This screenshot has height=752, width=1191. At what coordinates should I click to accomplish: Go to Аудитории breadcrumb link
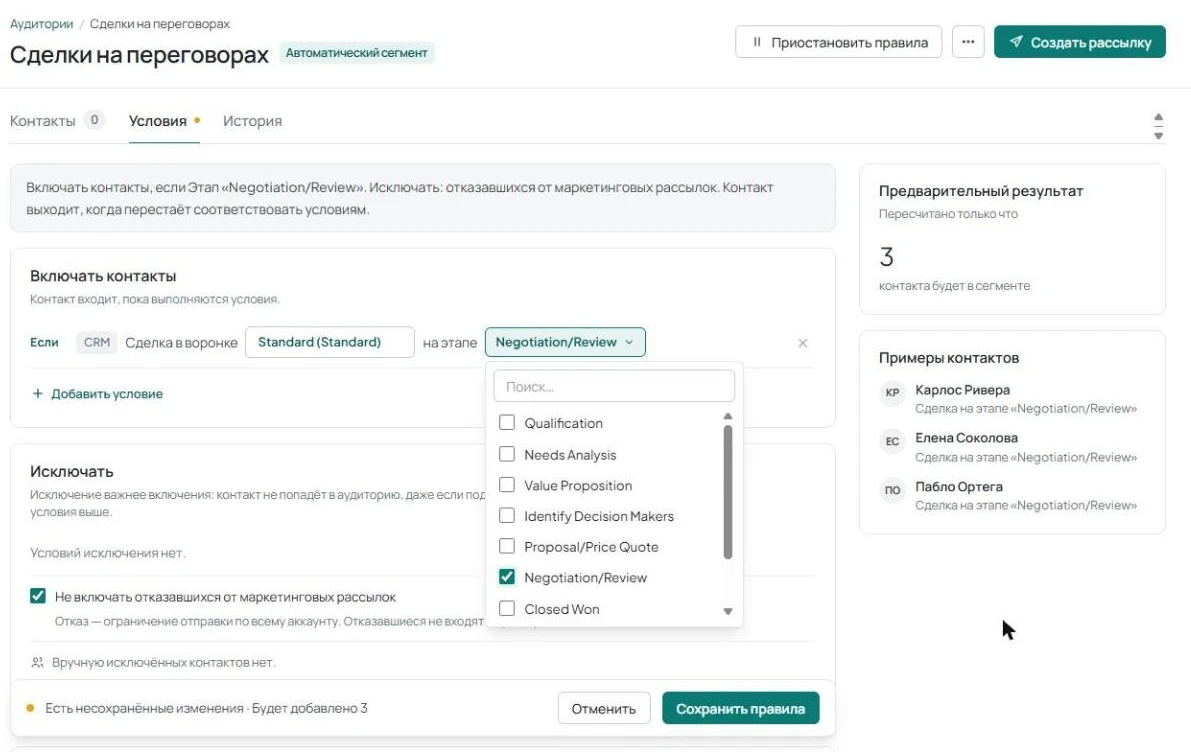(x=42, y=24)
